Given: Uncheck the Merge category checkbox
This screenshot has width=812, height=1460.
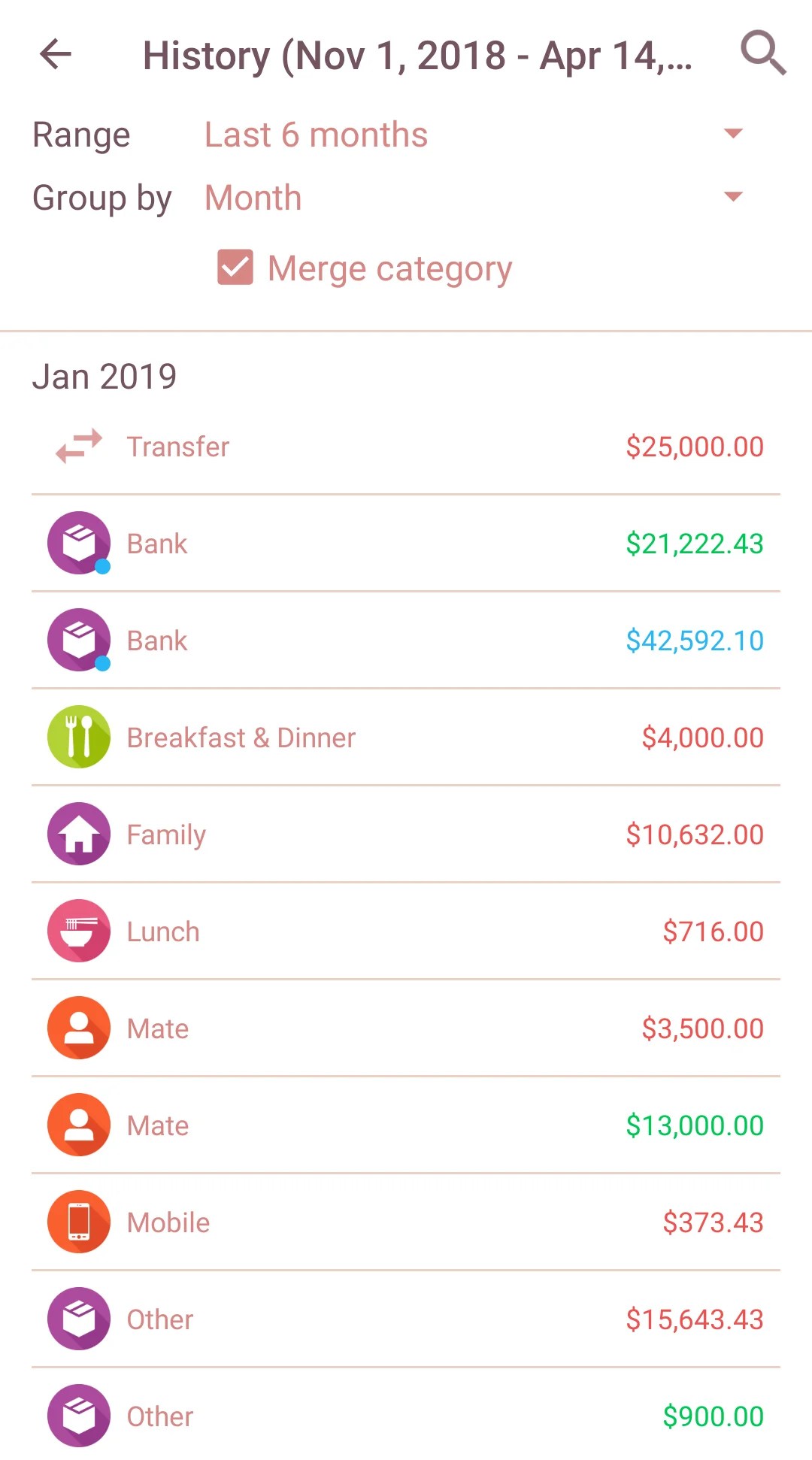Looking at the screenshot, I should [x=235, y=268].
